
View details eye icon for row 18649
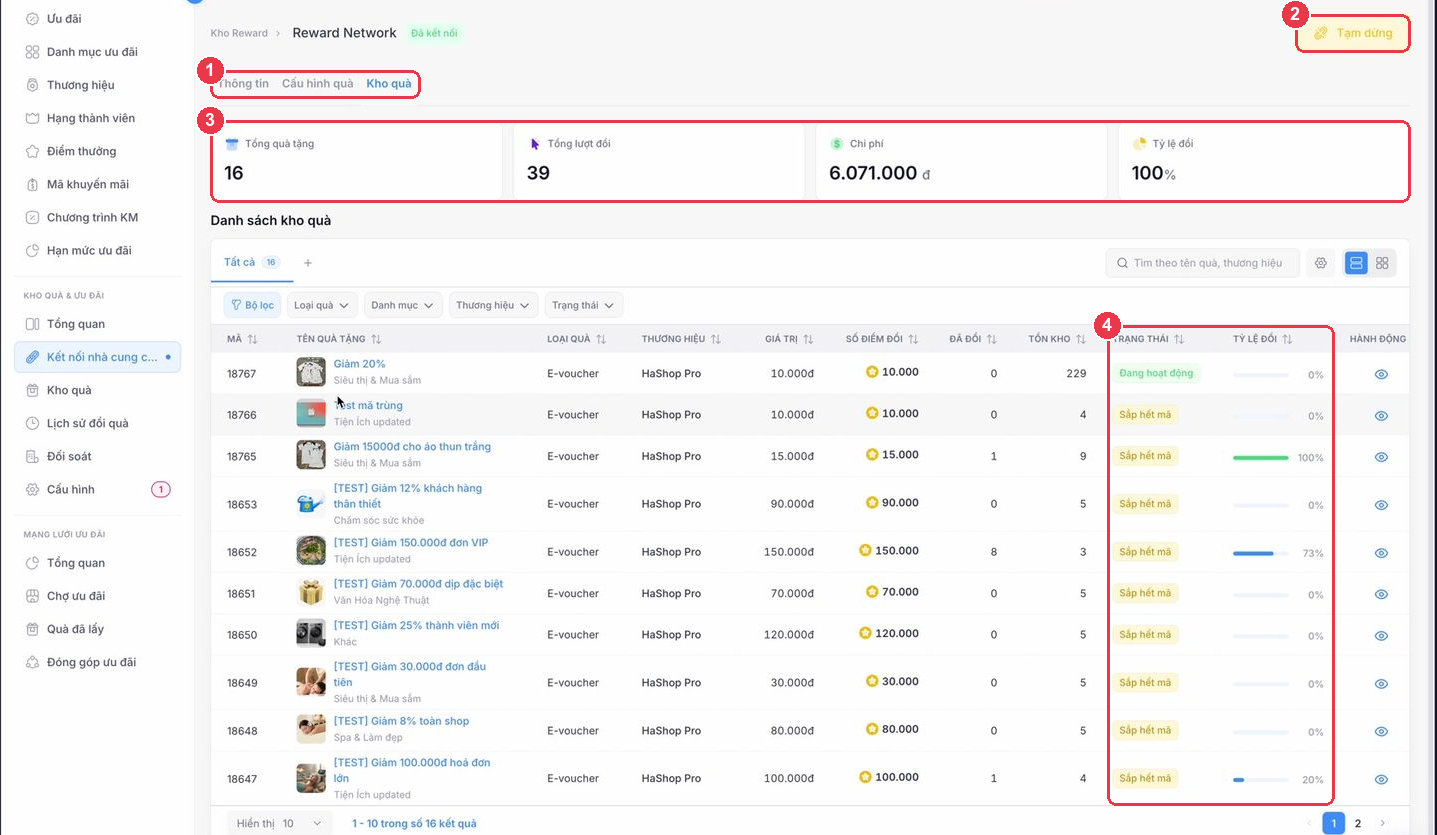(x=1381, y=684)
